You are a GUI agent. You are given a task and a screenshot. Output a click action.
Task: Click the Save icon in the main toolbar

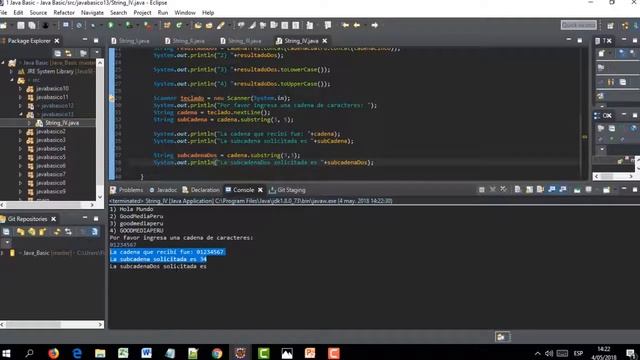21,25
